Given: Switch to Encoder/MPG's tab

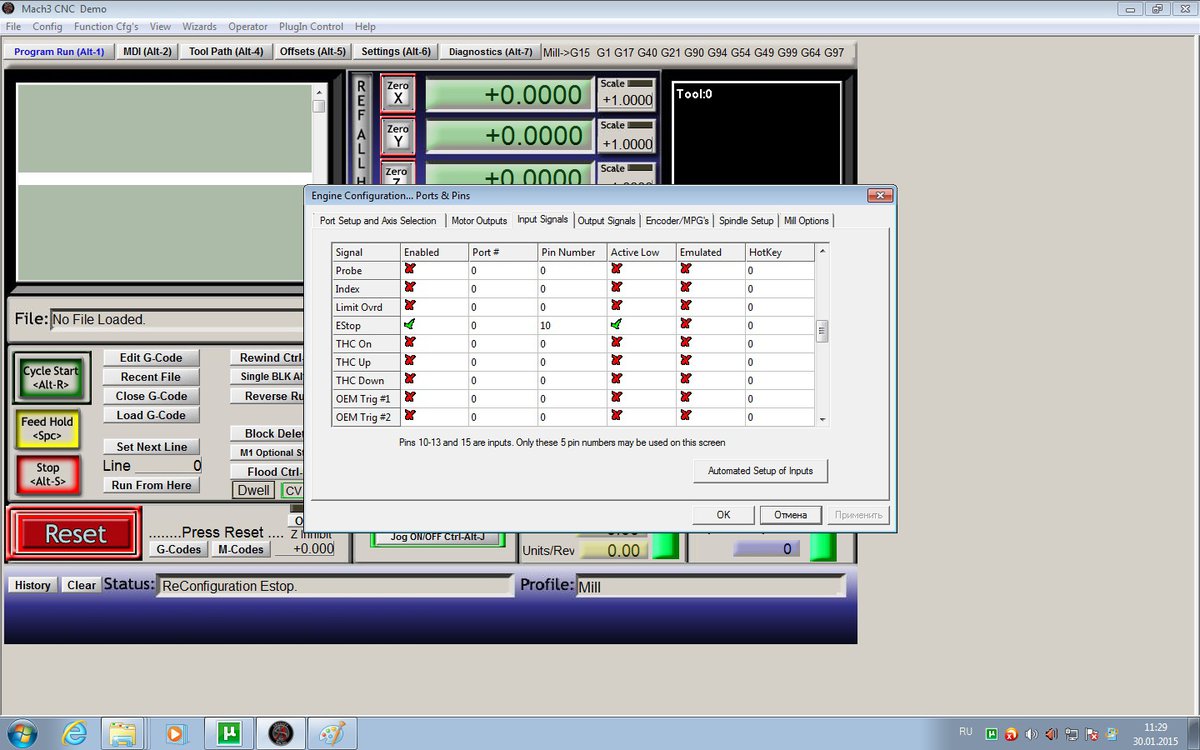Looking at the screenshot, I should pos(677,220).
